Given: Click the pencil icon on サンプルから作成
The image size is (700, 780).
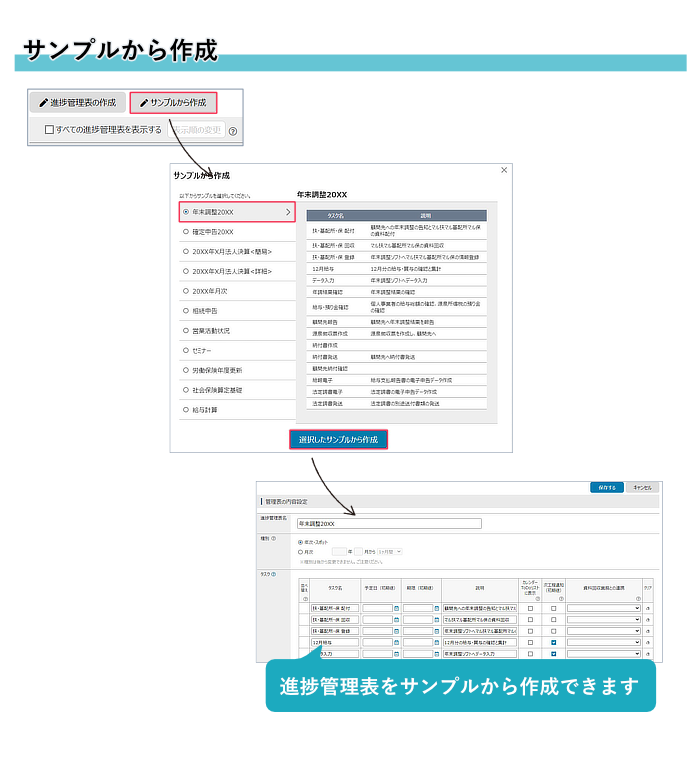Looking at the screenshot, I should coord(143,103).
